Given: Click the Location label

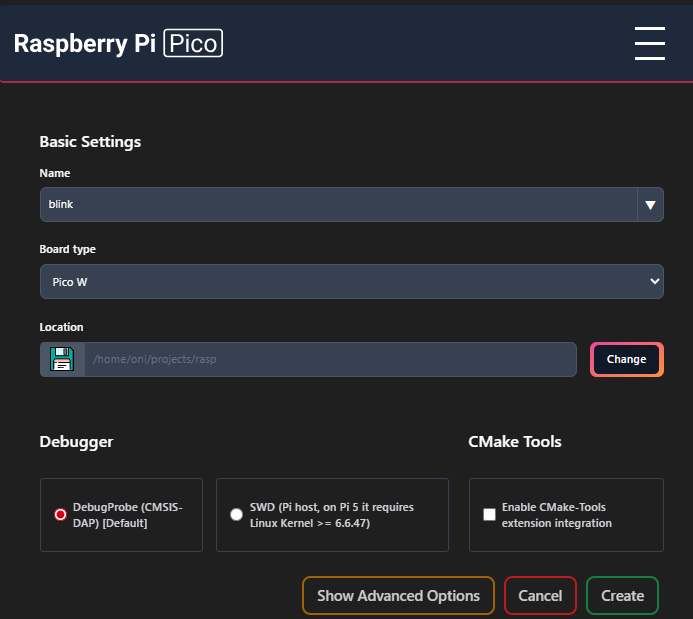Looking at the screenshot, I should (x=61, y=327).
